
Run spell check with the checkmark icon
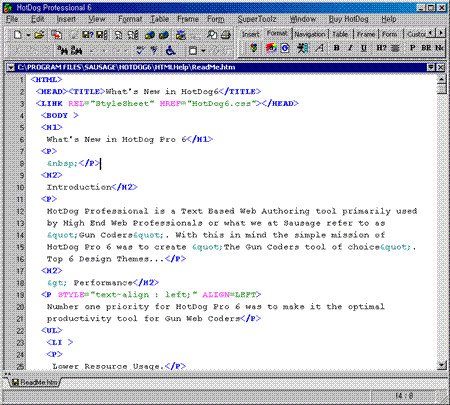[140, 50]
